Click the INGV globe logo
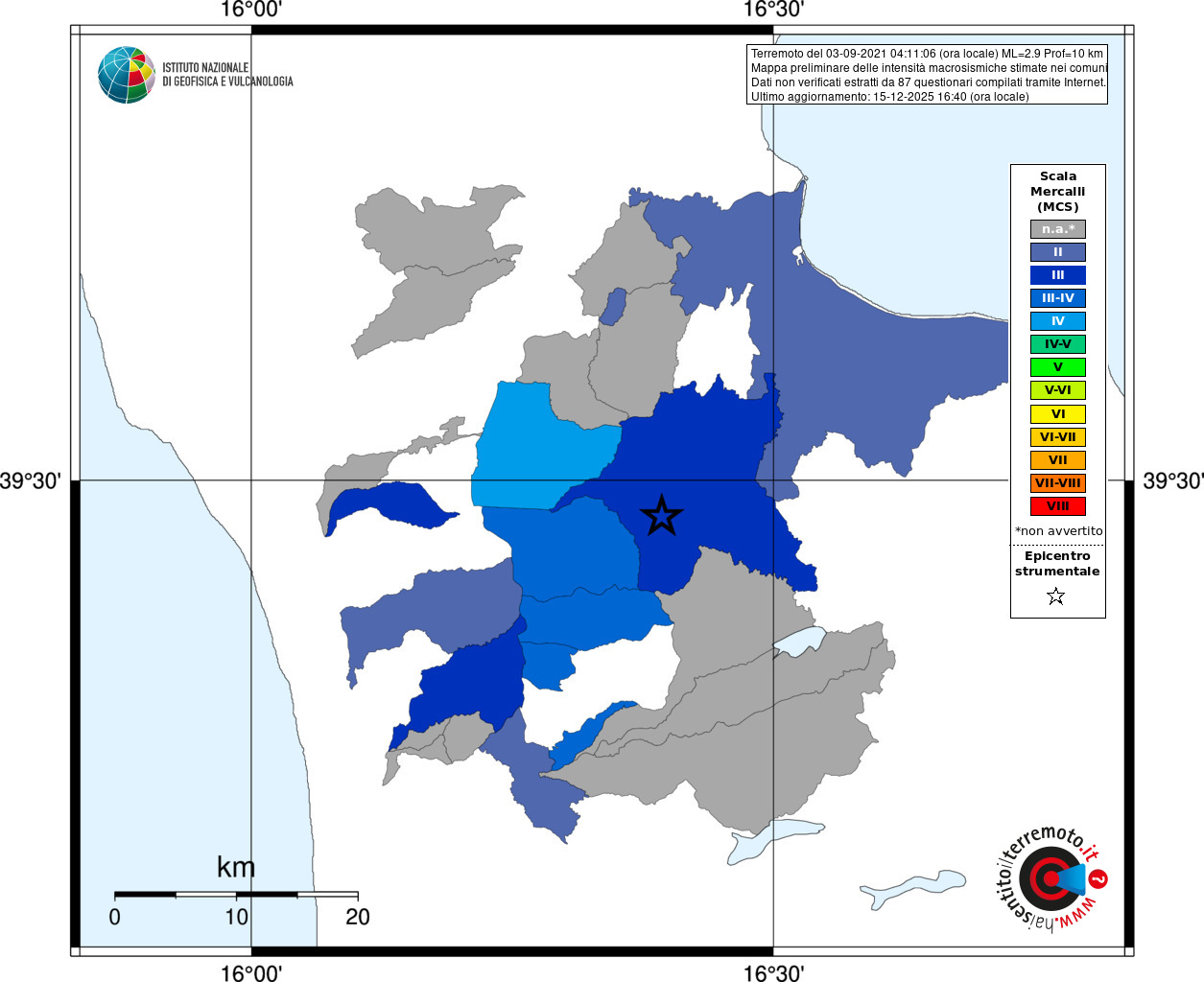Screen dimensions: 1204x982 tap(127, 75)
